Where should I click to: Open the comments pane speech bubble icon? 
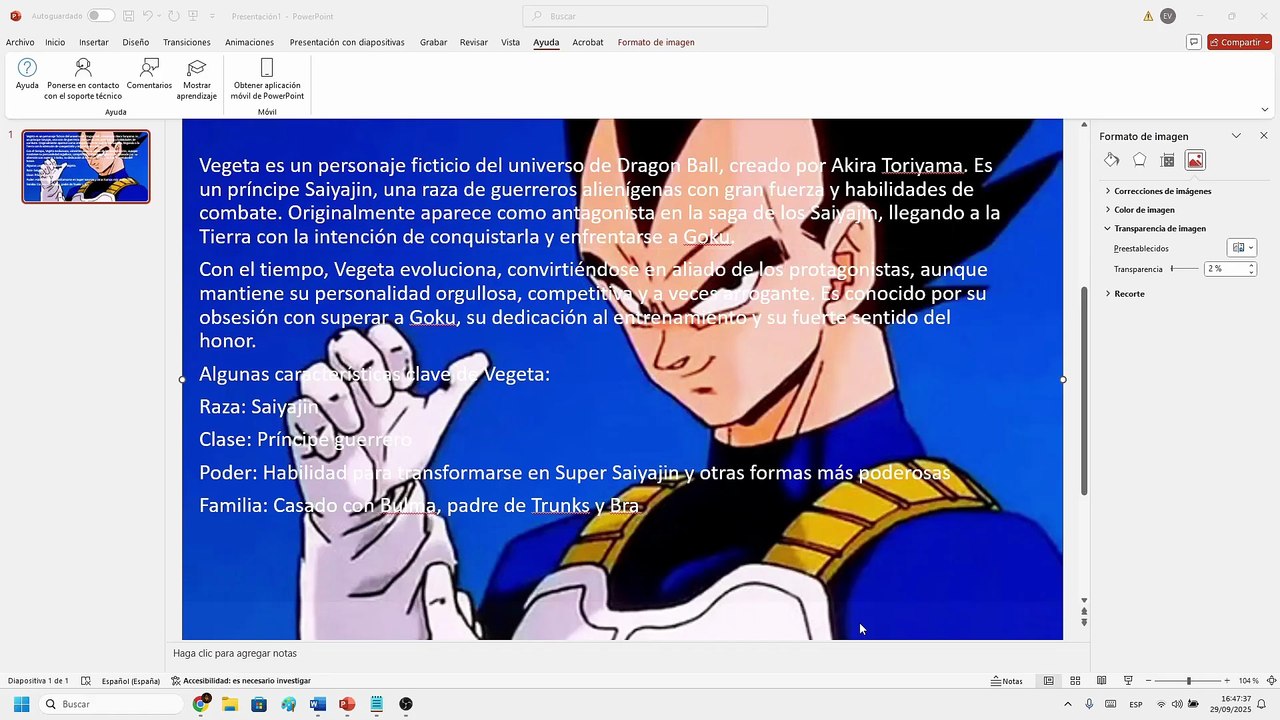(1193, 42)
